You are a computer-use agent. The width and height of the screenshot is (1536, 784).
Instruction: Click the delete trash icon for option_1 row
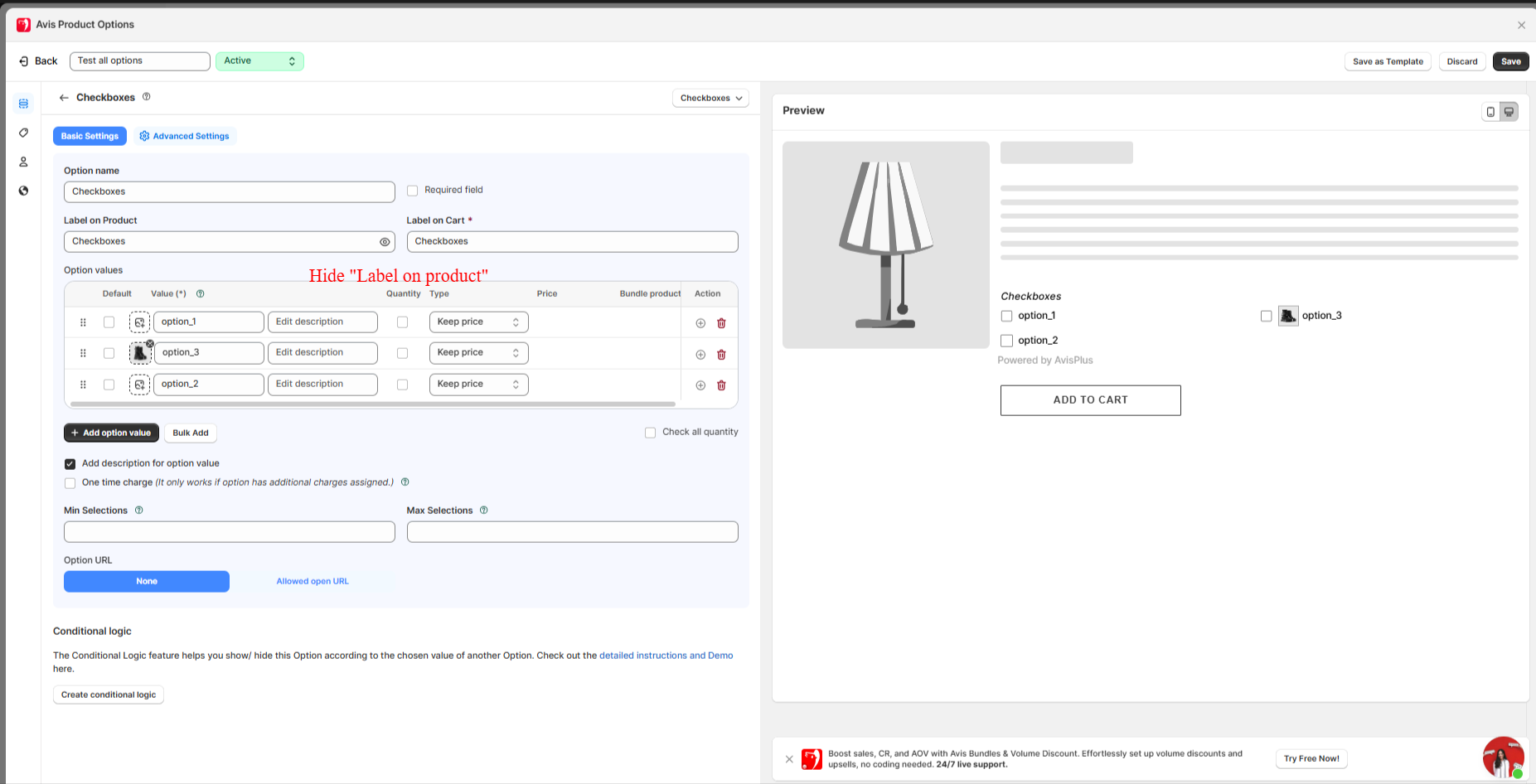pos(721,323)
